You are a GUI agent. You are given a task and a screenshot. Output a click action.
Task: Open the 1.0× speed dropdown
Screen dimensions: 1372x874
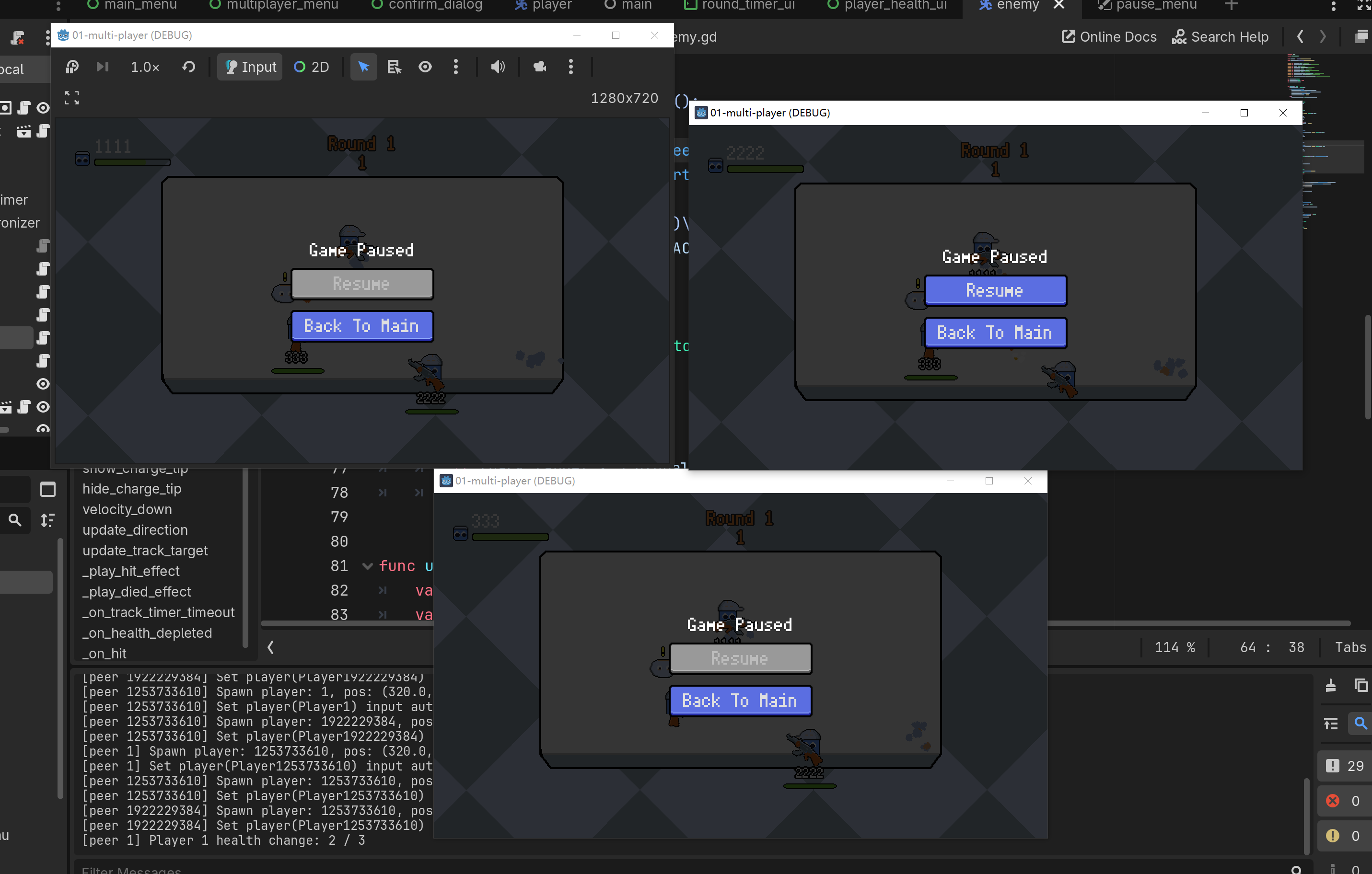(x=145, y=67)
